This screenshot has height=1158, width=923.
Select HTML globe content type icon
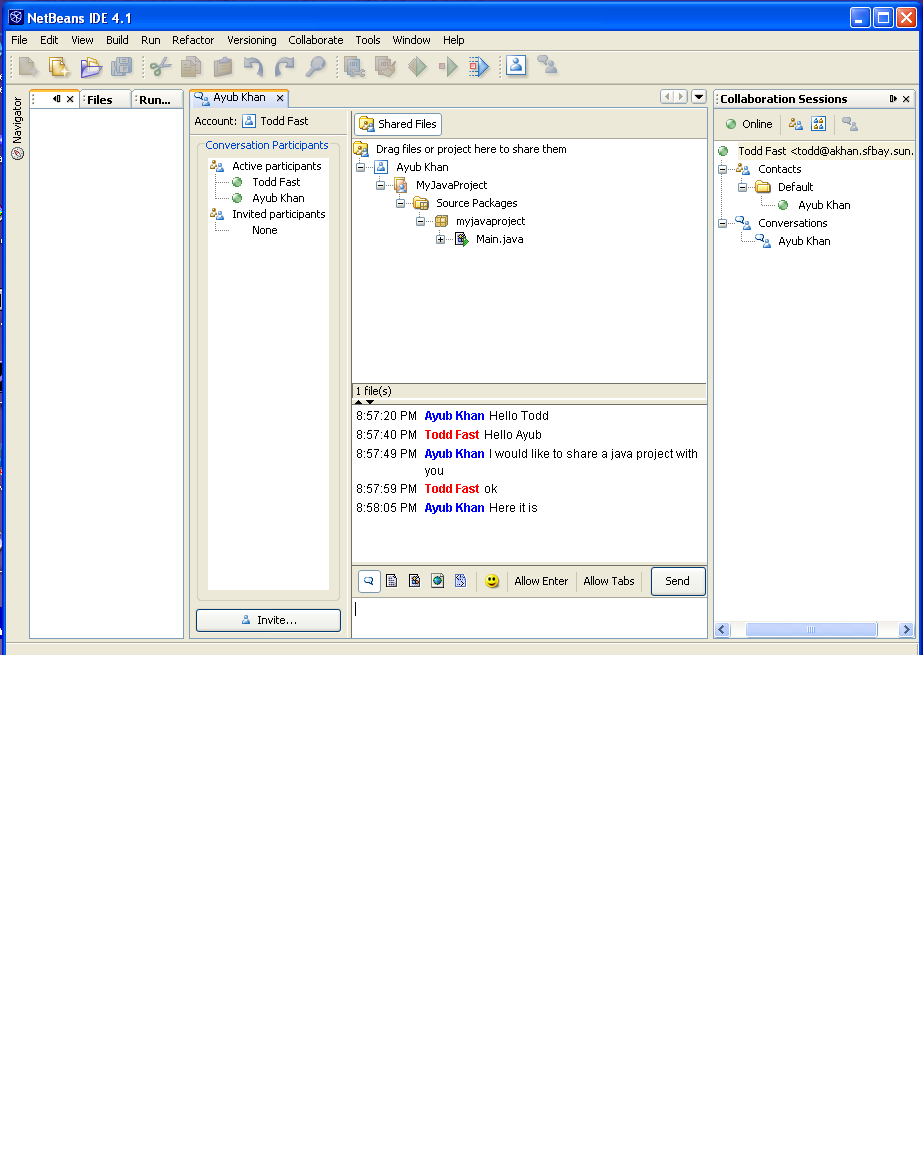(x=438, y=581)
